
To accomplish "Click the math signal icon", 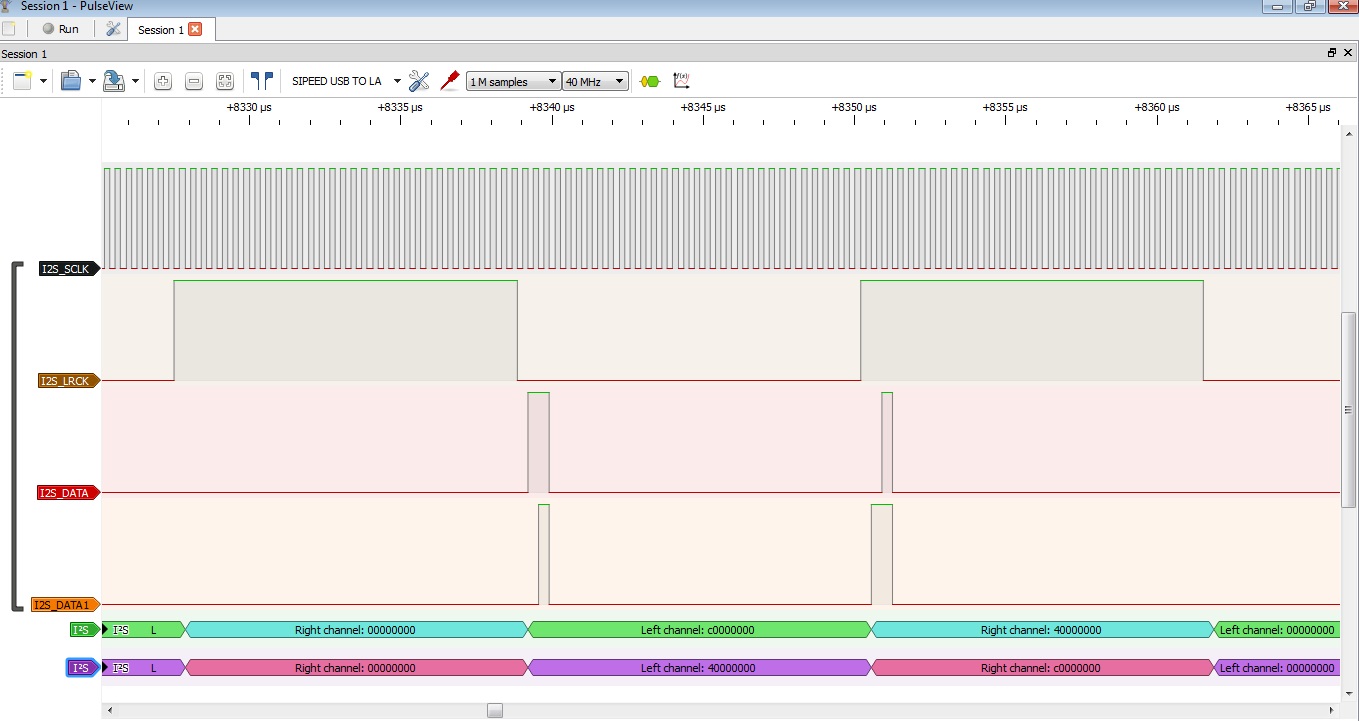I will (682, 81).
